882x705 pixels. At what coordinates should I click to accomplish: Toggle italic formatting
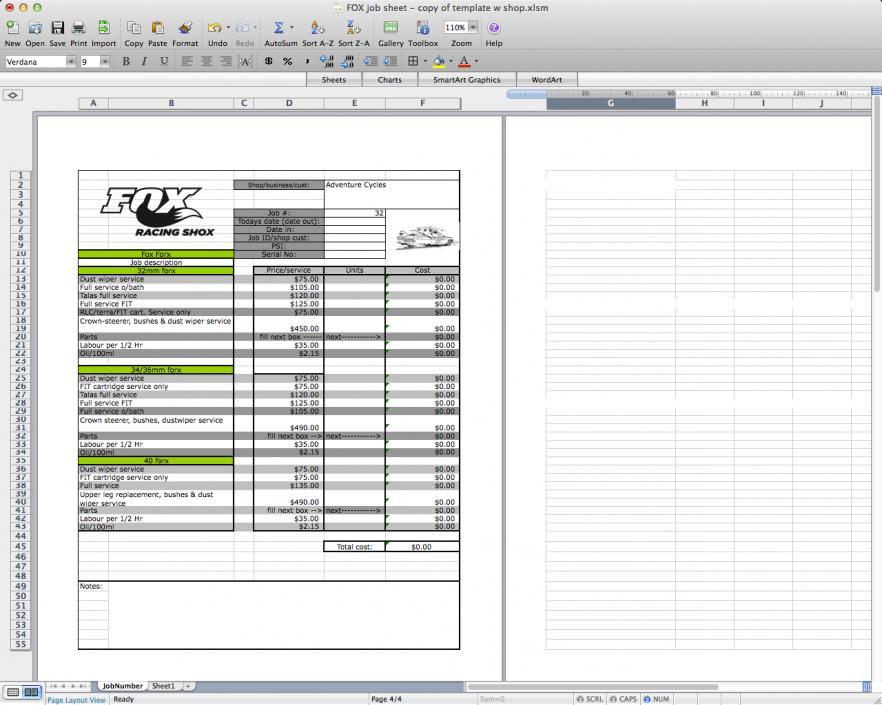(145, 61)
